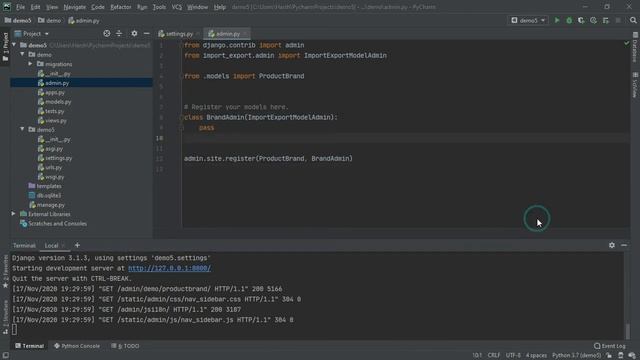640x360 pixels.
Task: Open the Refactor menu
Action: pyautogui.click(x=121, y=7)
